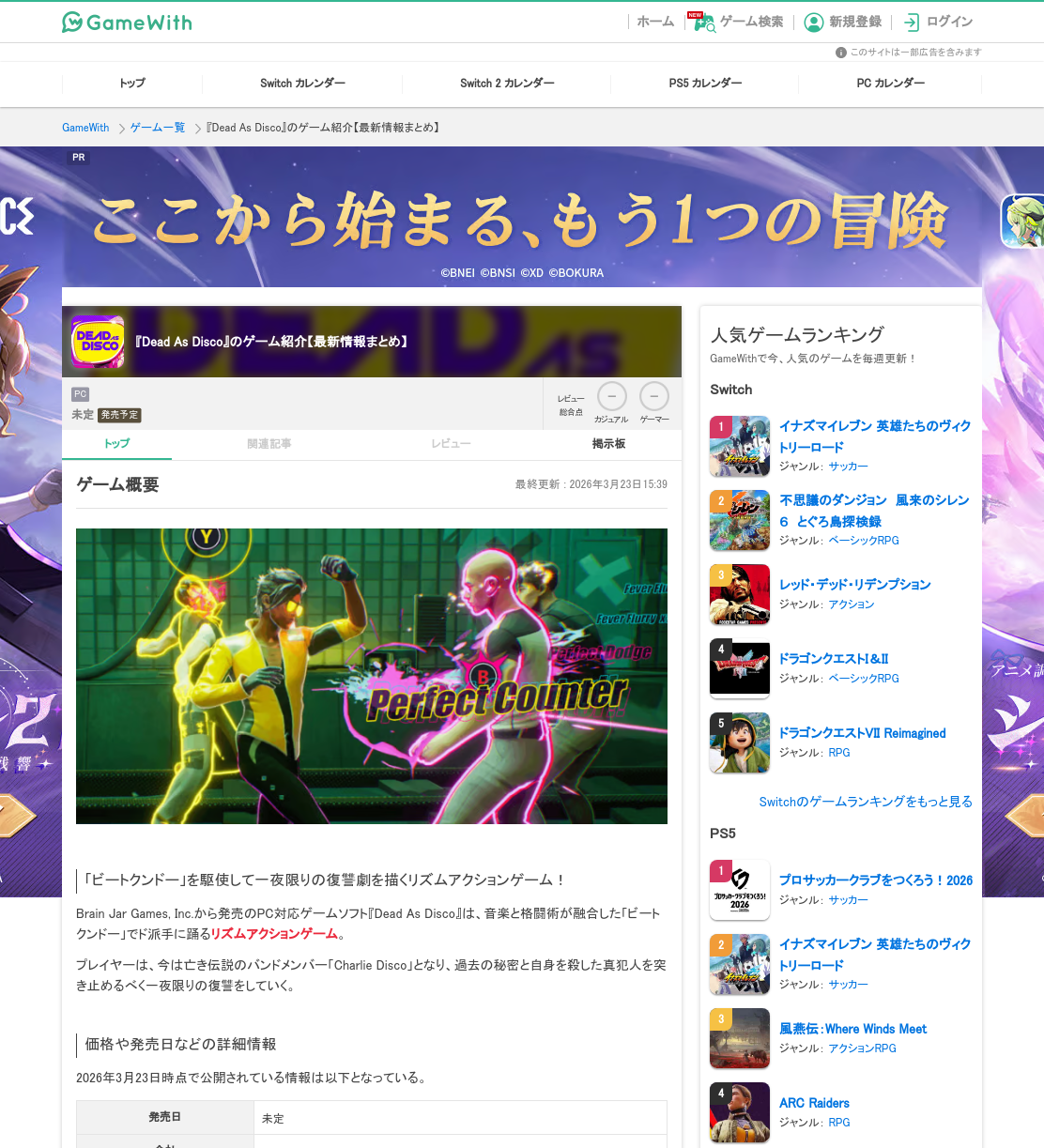This screenshot has width=1044, height=1148.
Task: Open the Switch カレンダー menu item
Action: coord(302,84)
